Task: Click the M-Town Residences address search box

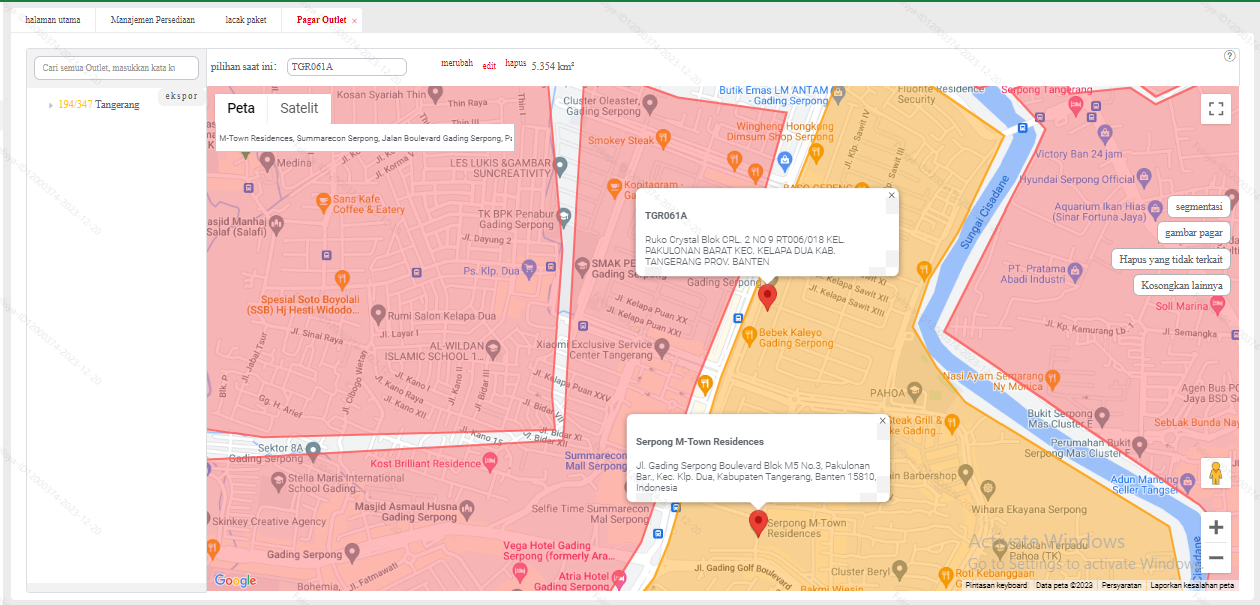Action: pyautogui.click(x=364, y=138)
